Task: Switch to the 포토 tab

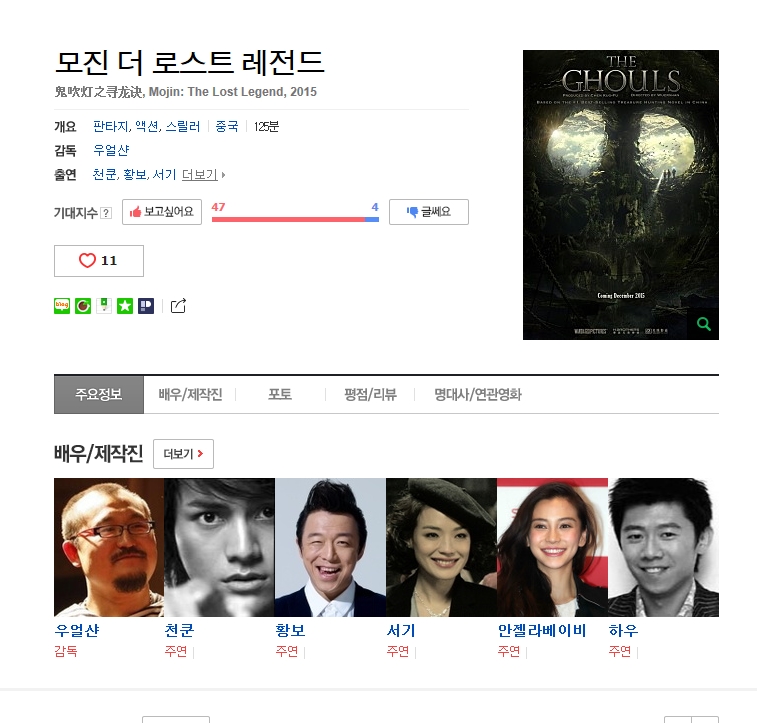Action: pyautogui.click(x=280, y=395)
